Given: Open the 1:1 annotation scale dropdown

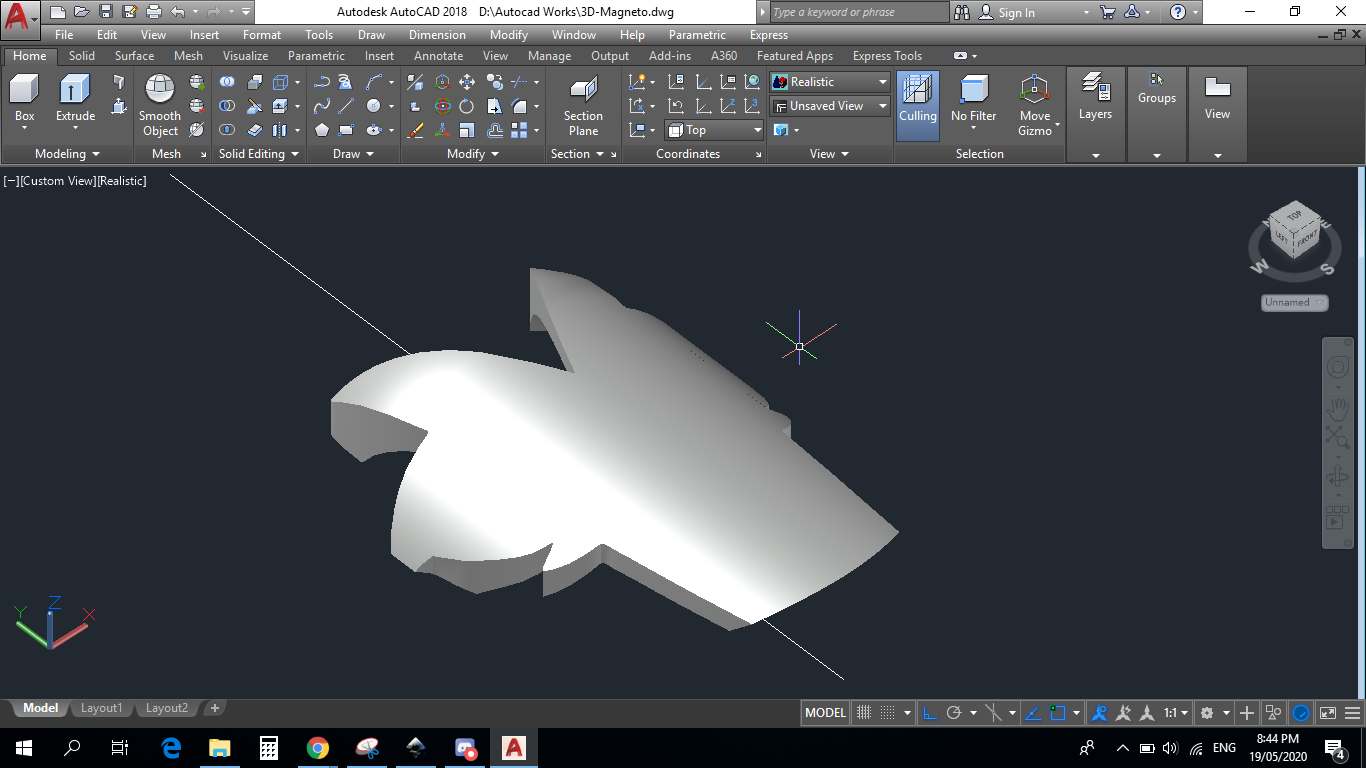Looking at the screenshot, I should tap(1175, 713).
